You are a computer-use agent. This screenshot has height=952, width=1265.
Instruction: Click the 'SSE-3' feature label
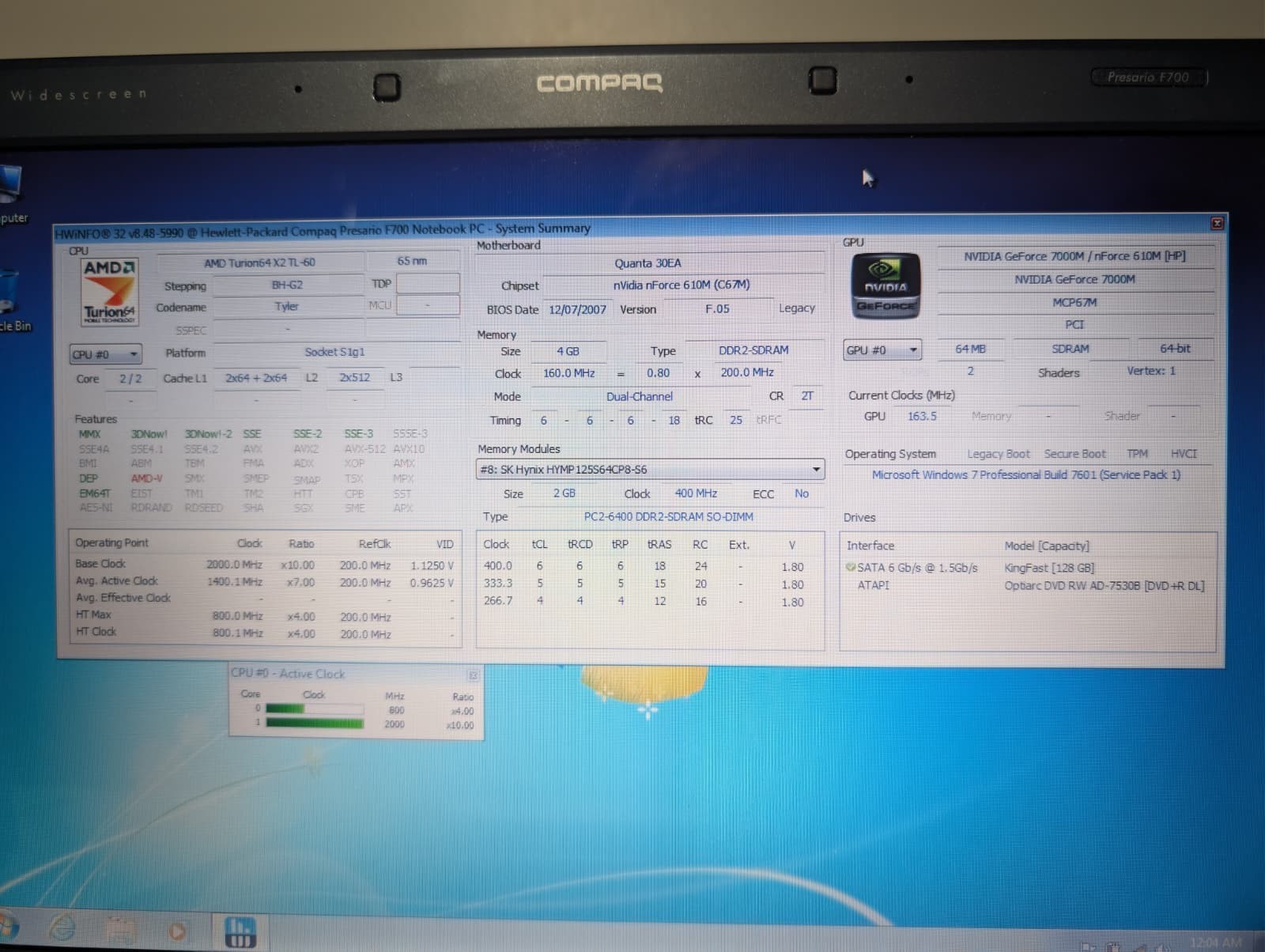(358, 433)
